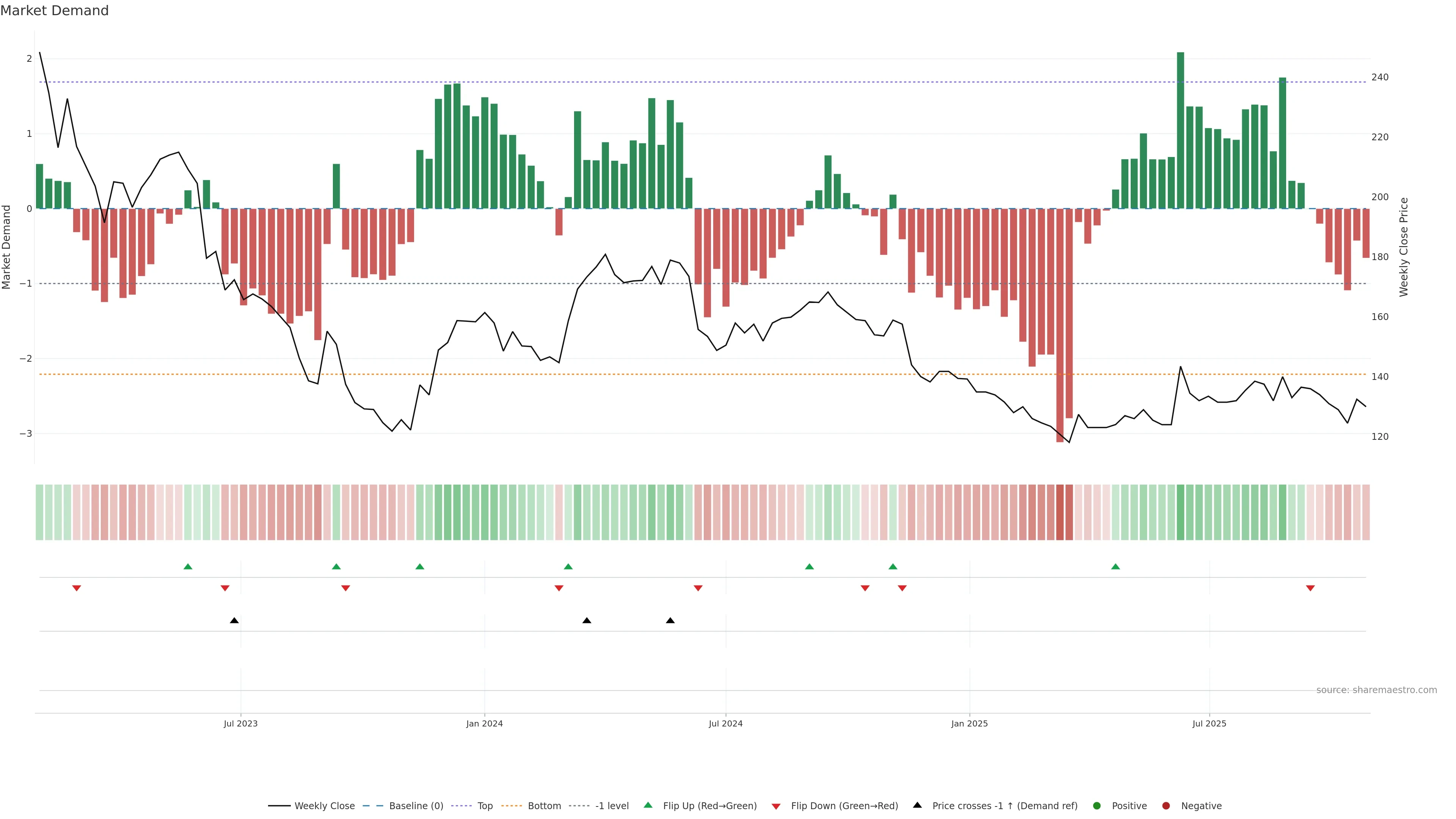Viewport: 1456px width, 819px height.
Task: Click the black triangle marker nearest Jul 2023
Action: tap(234, 621)
